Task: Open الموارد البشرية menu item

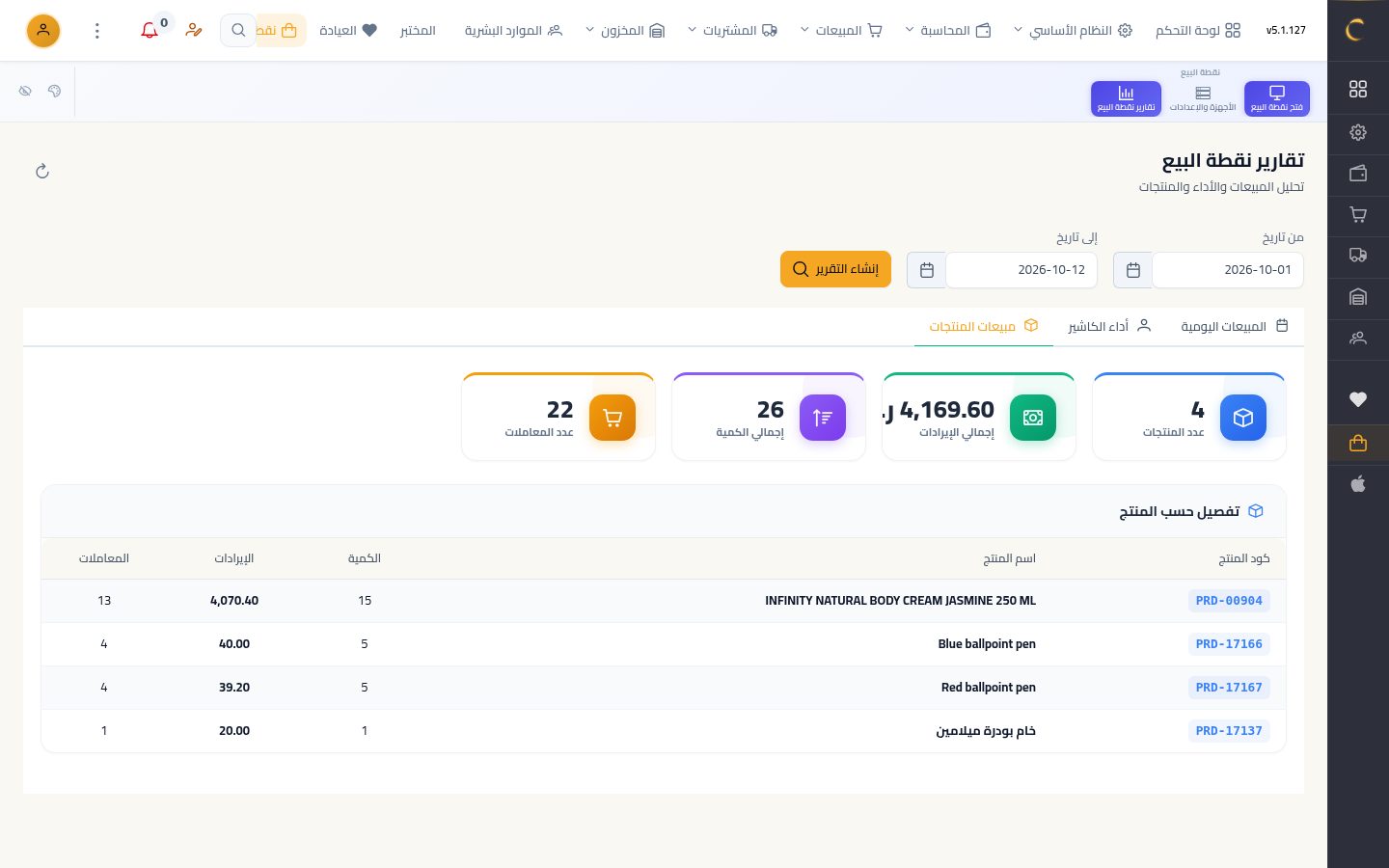Action: 513,31
